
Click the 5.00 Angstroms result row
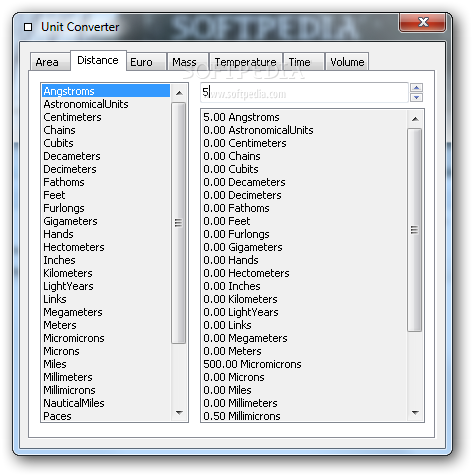pos(304,117)
